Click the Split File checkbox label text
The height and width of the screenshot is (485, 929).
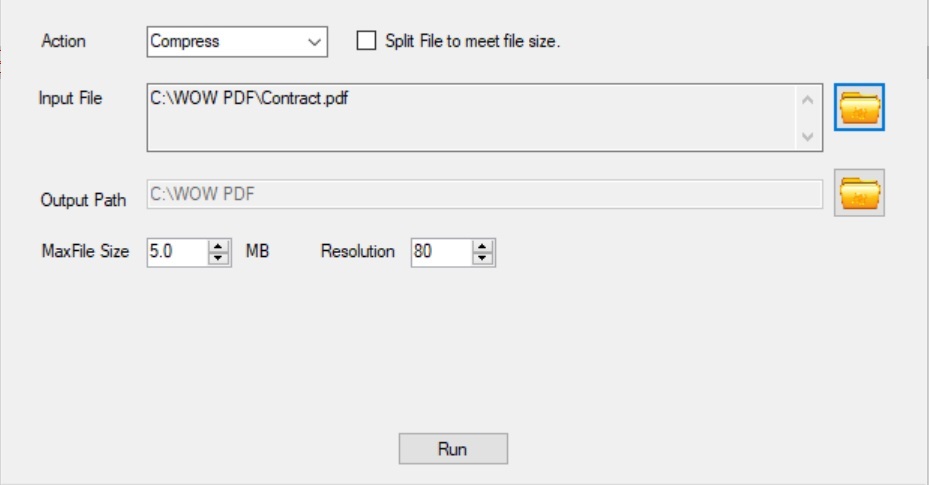coord(472,42)
